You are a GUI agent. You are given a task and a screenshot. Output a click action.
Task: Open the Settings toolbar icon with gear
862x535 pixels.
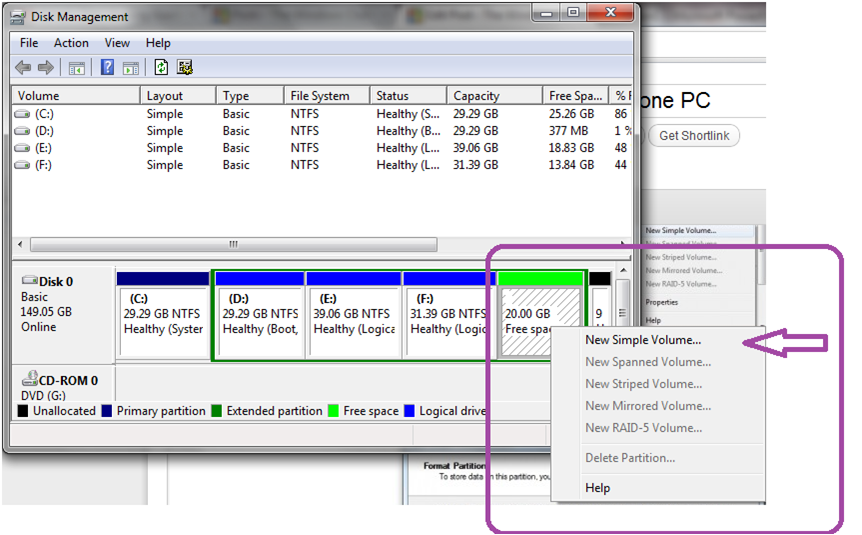coord(185,68)
